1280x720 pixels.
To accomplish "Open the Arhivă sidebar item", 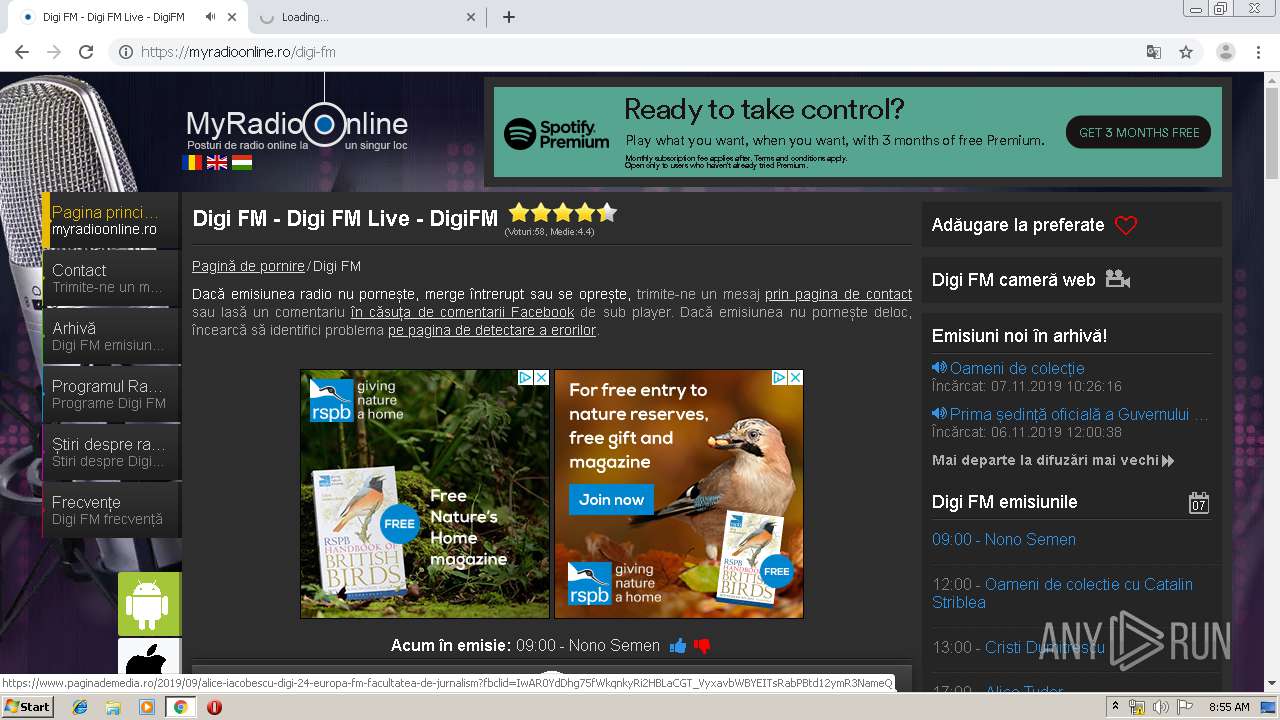I will [110, 336].
